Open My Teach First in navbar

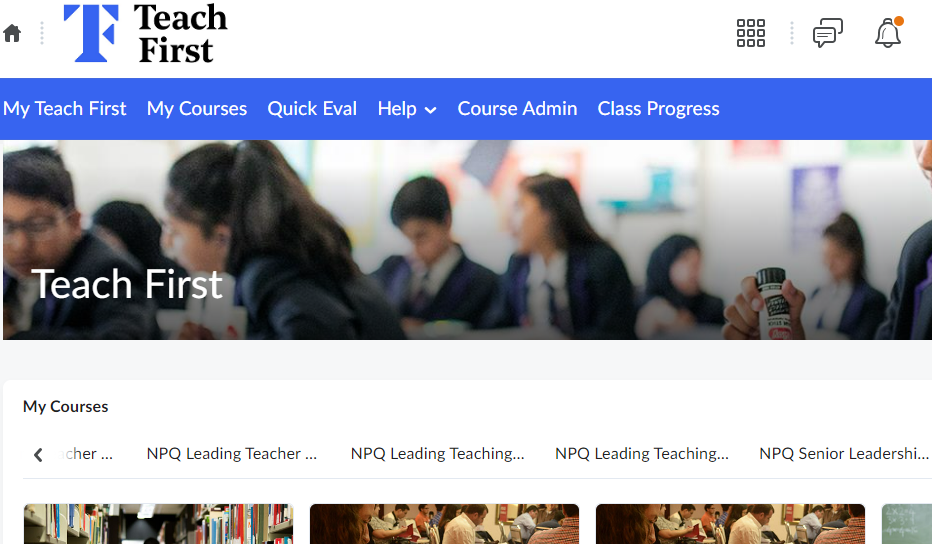(x=65, y=109)
